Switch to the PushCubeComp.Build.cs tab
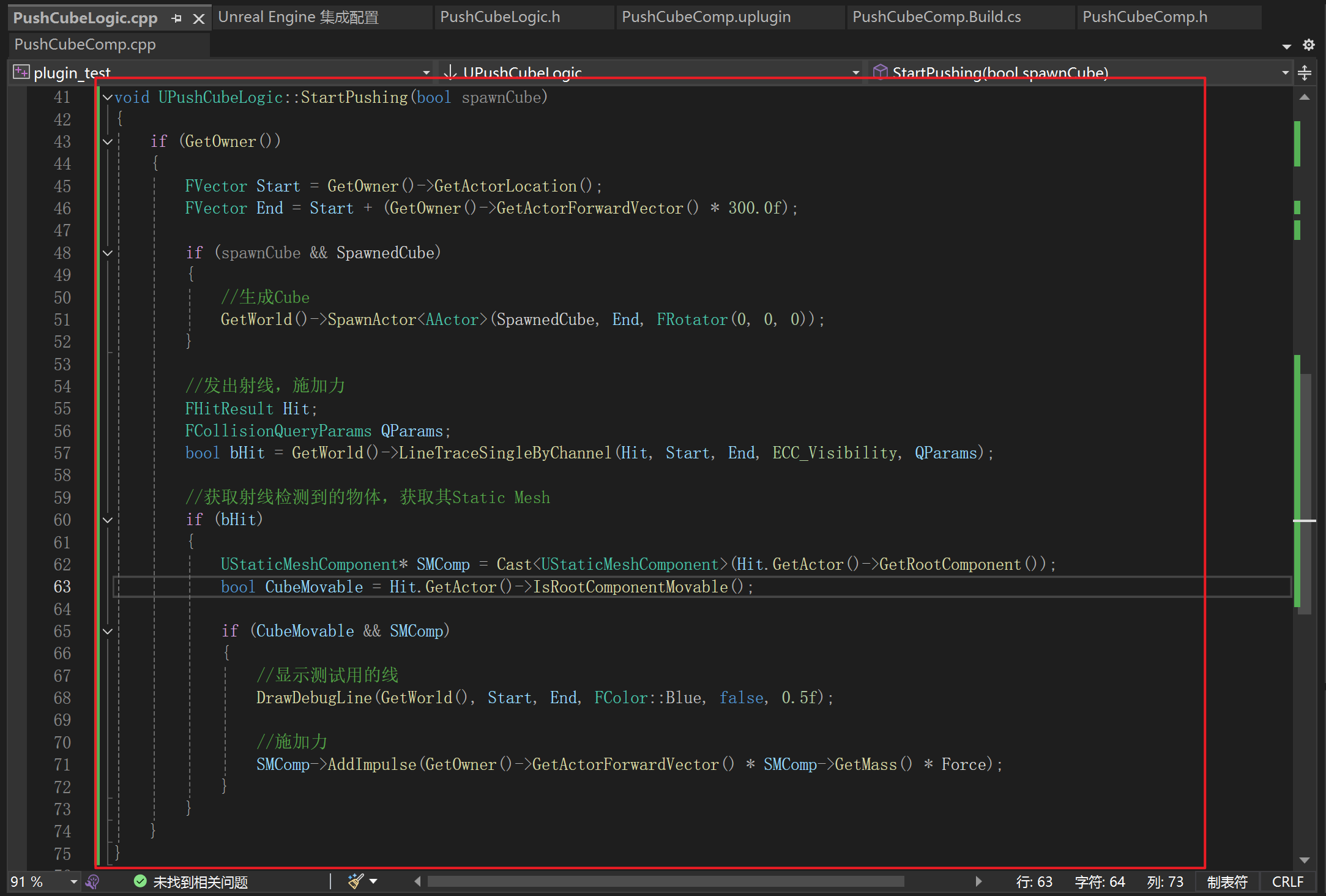The image size is (1326, 896). [936, 17]
